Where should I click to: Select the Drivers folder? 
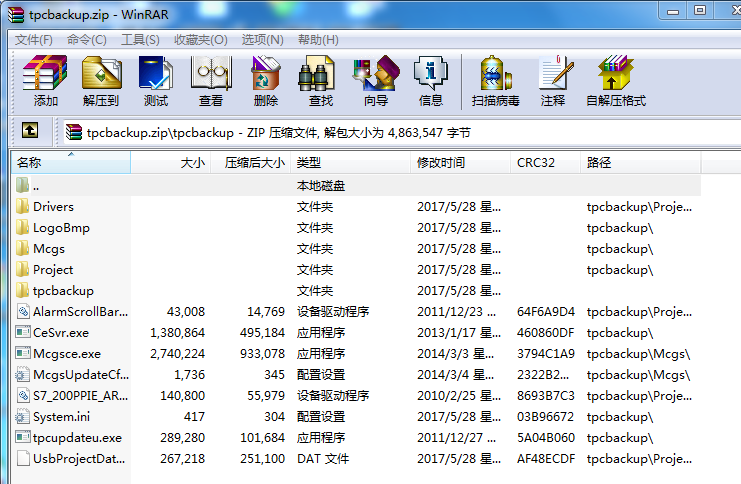point(53,207)
